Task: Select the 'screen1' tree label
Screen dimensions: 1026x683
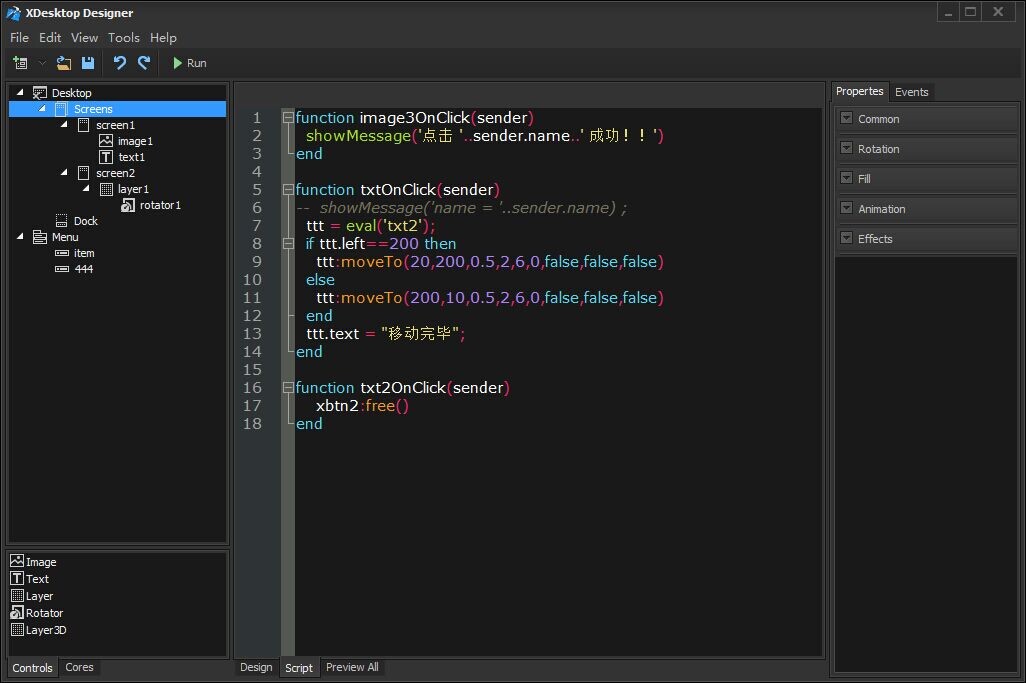Action: (115, 125)
